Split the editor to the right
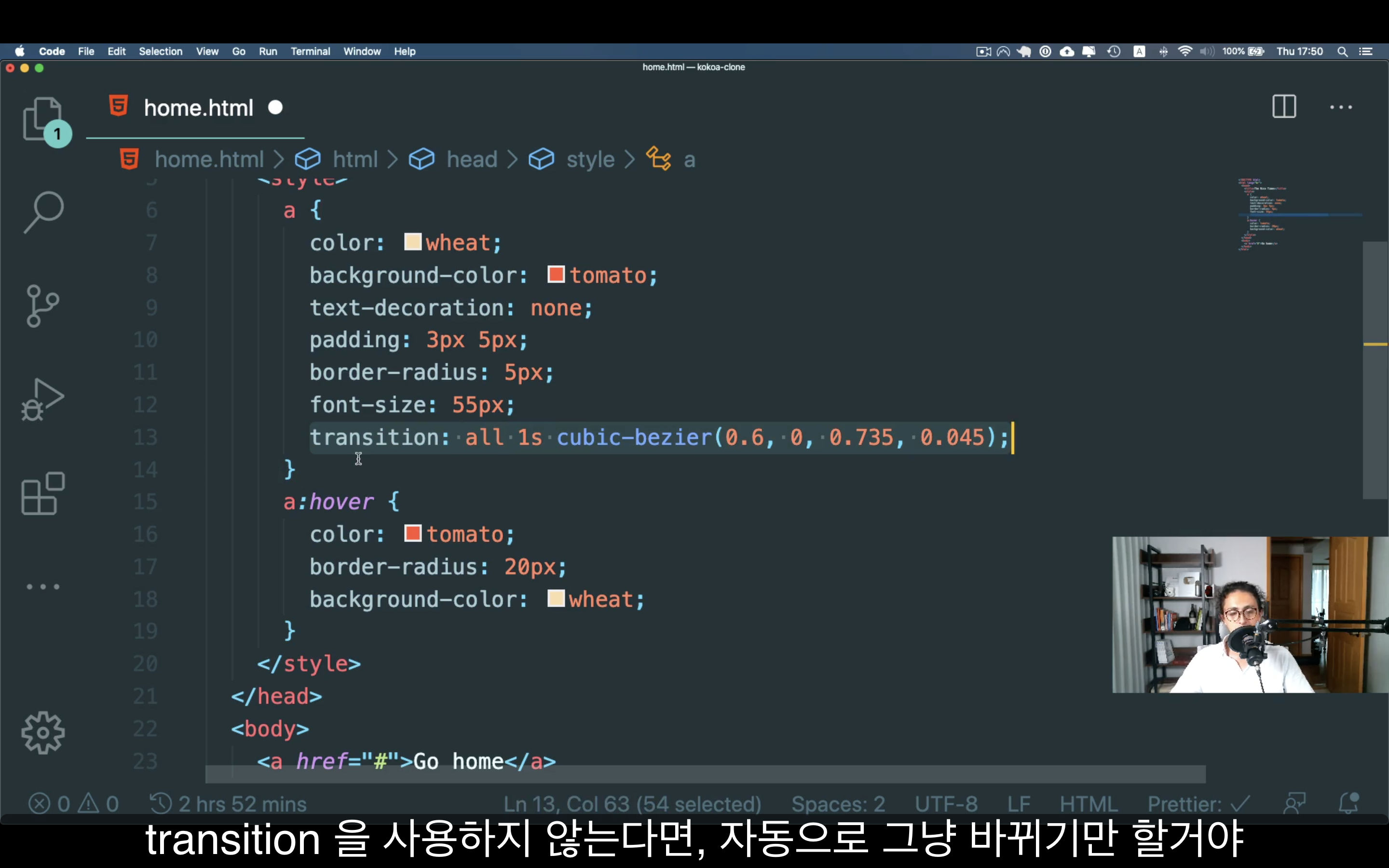Viewport: 1389px width, 868px height. (x=1283, y=107)
